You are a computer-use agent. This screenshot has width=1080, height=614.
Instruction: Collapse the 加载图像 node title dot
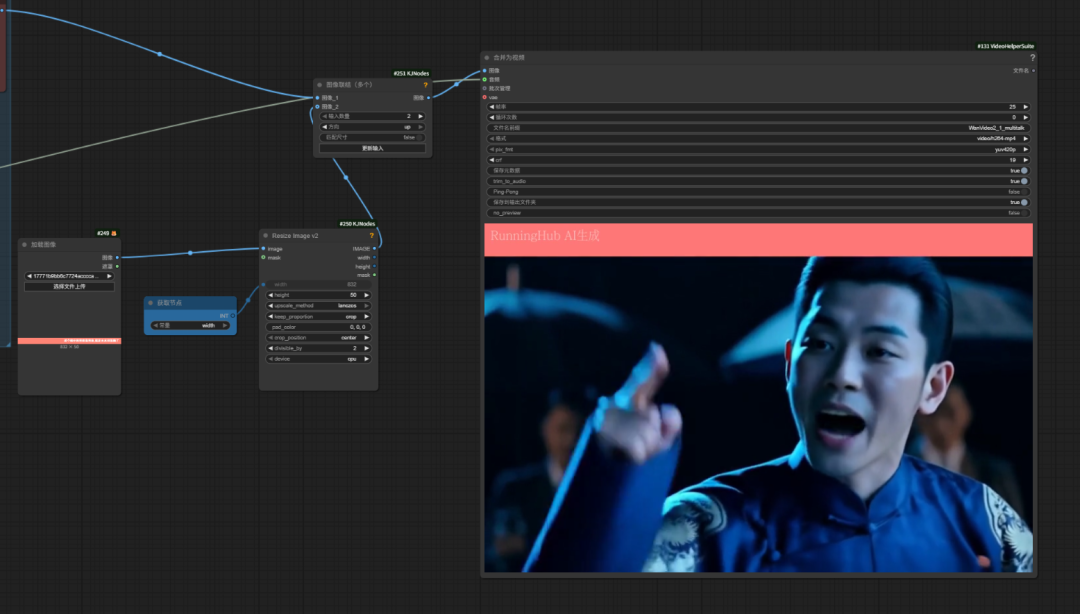tap(24, 245)
